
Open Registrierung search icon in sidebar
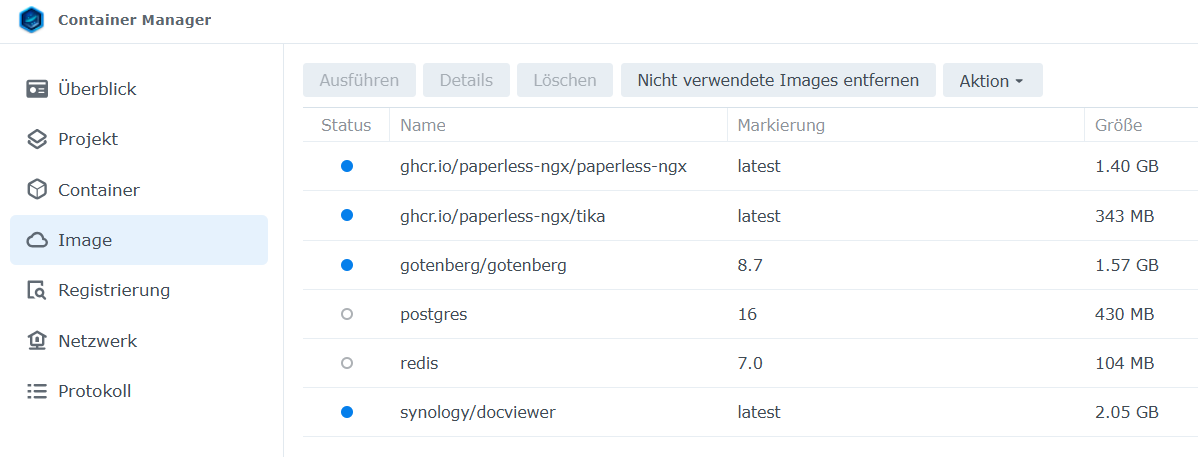[37, 291]
